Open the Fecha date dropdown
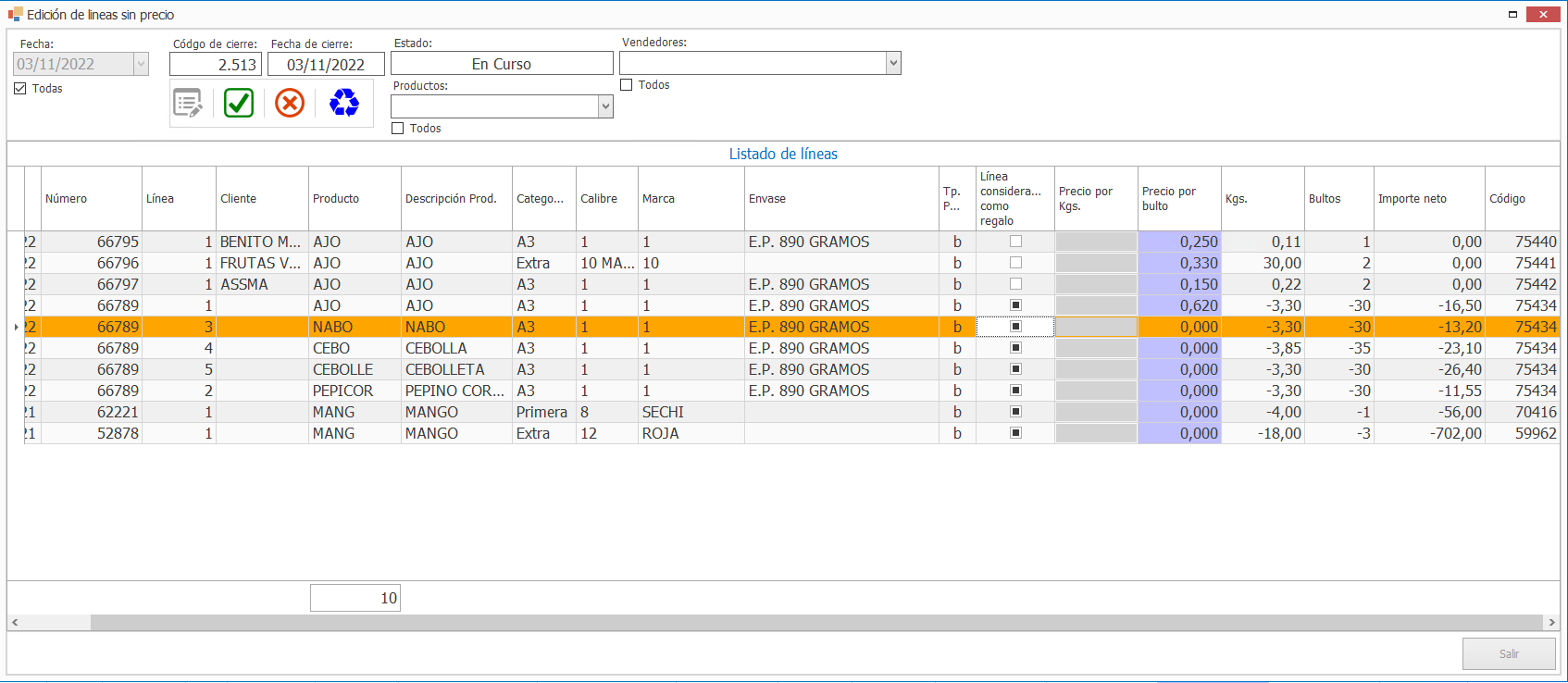The height and width of the screenshot is (683, 1568). pyautogui.click(x=141, y=64)
